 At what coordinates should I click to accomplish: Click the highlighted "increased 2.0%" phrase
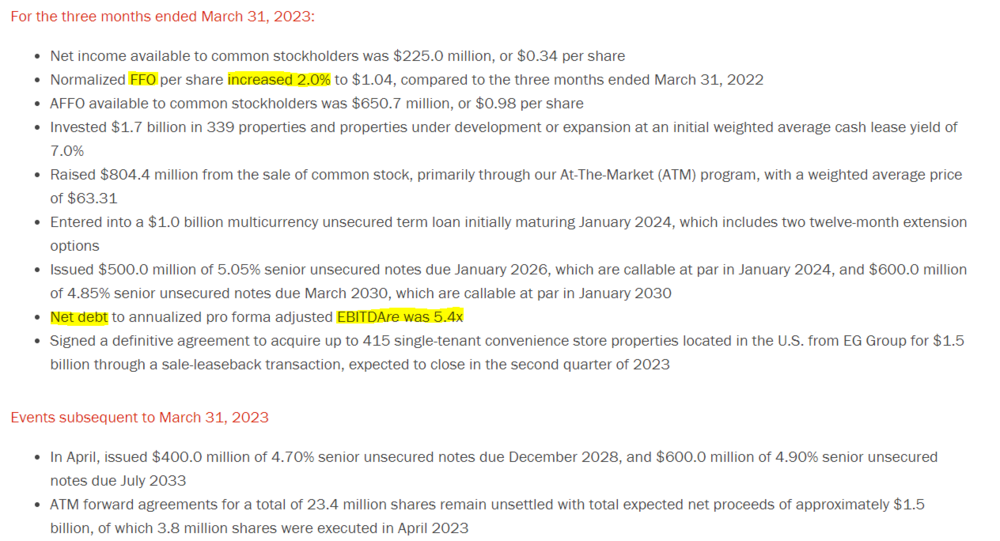[x=279, y=80]
